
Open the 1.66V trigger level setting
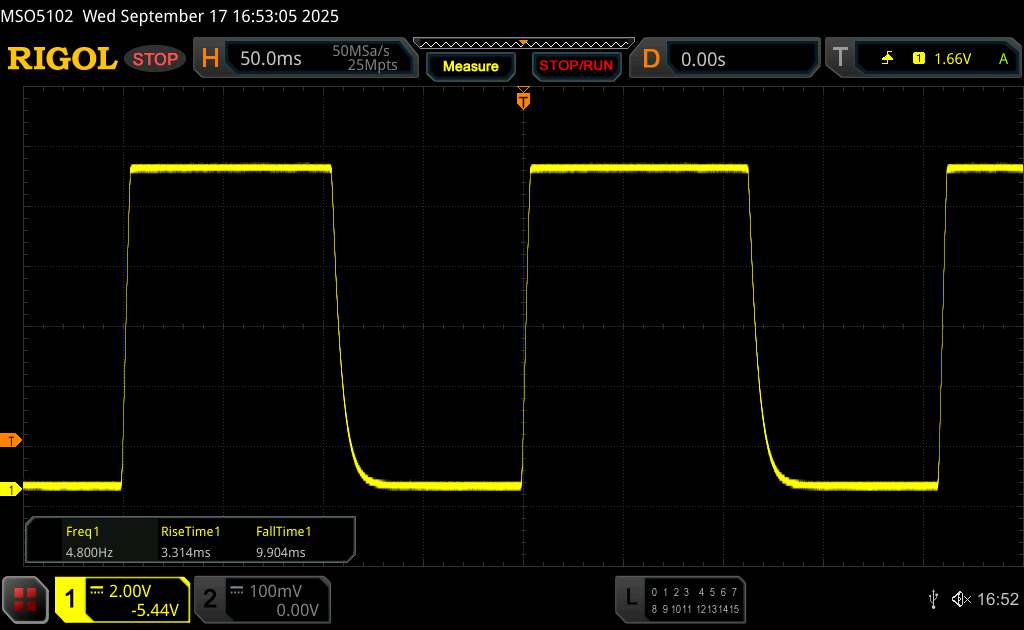pos(952,59)
